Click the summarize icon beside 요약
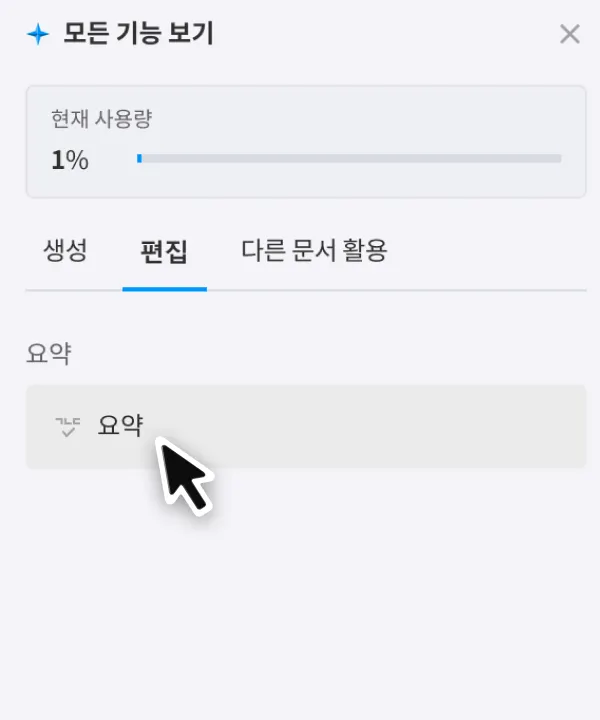Image resolution: width=600 pixels, height=720 pixels. point(67,427)
